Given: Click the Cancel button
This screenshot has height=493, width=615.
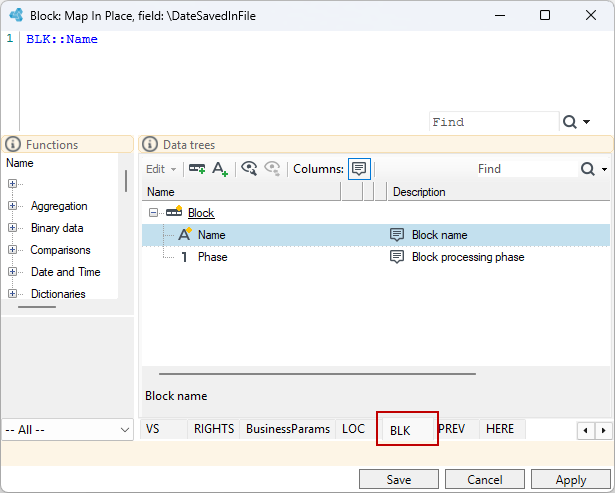Looking at the screenshot, I should tap(485, 479).
